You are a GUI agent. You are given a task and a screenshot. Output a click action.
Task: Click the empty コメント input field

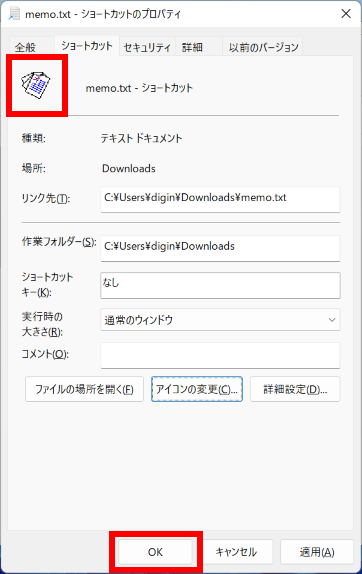point(220,355)
